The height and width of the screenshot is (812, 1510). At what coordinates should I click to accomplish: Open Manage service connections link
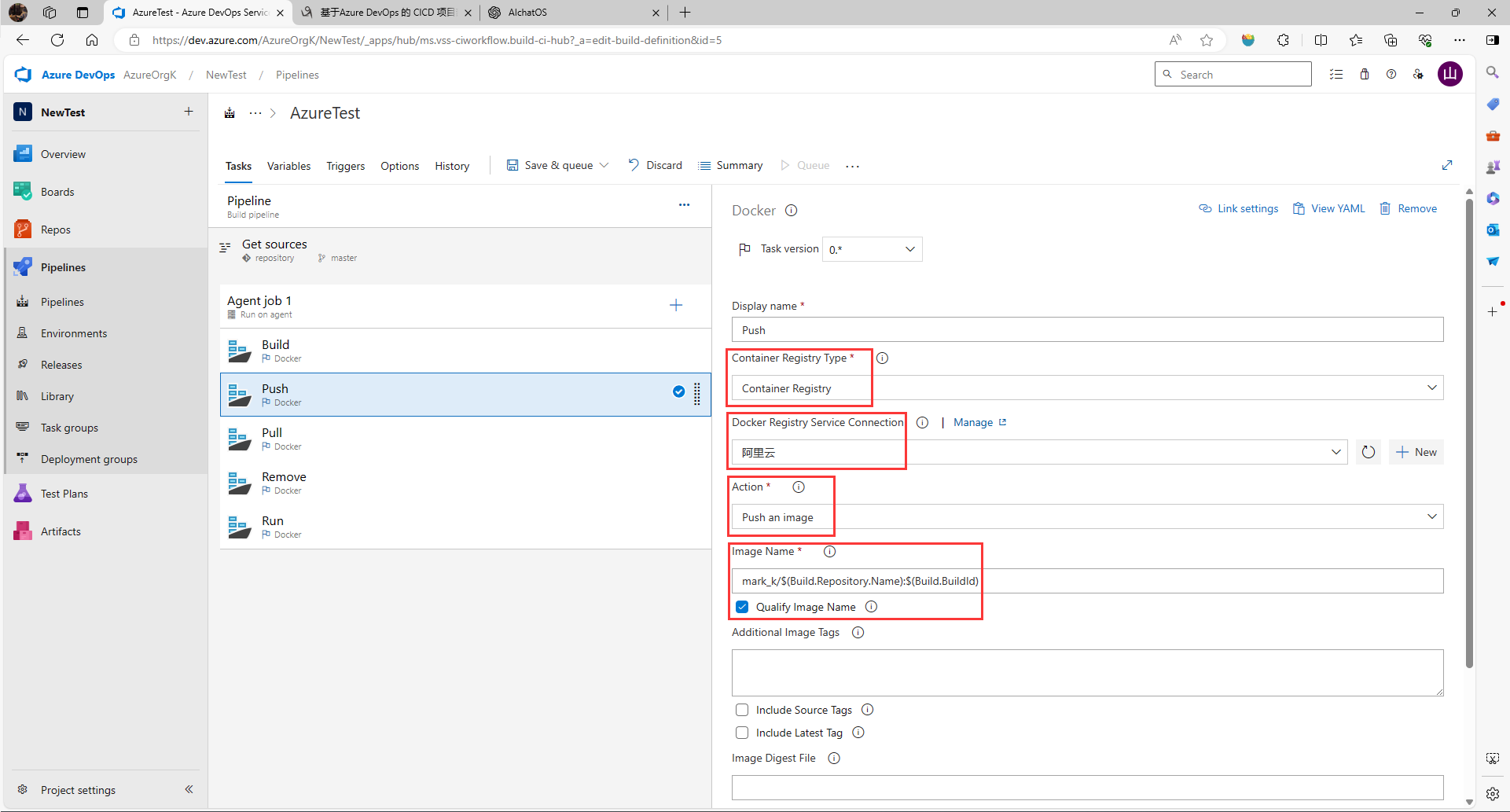click(979, 423)
